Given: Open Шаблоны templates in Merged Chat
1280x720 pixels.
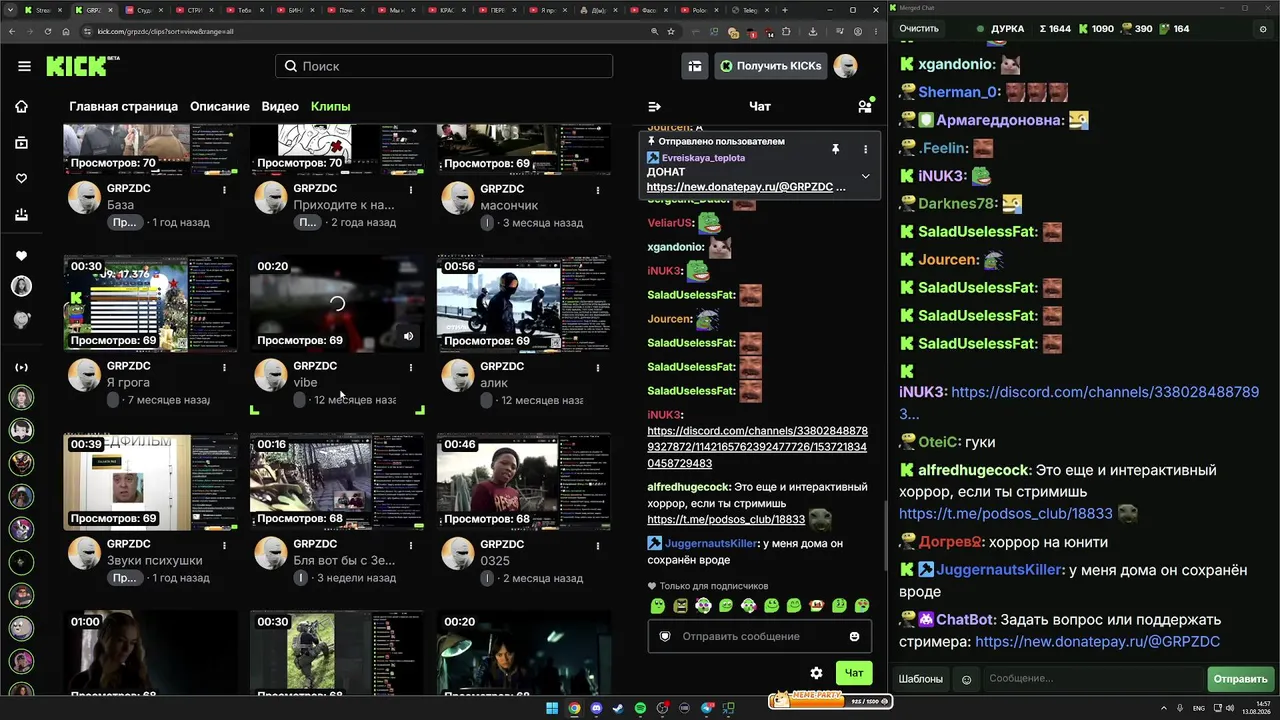Looking at the screenshot, I should tap(920, 679).
